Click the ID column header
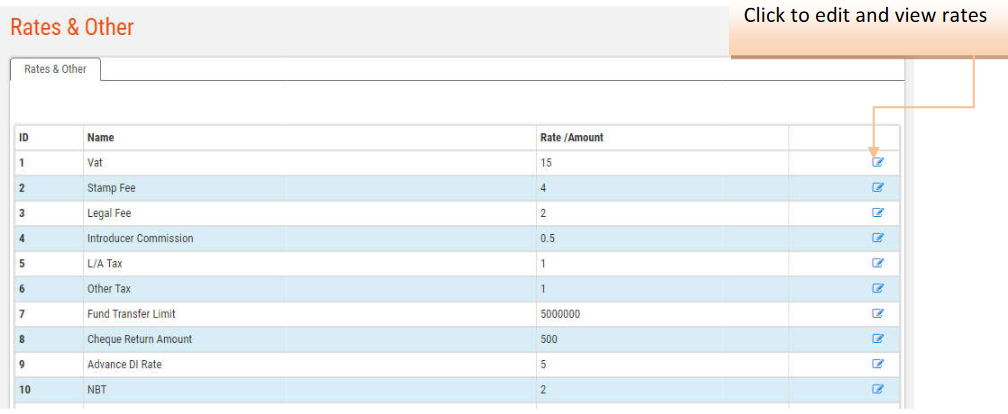 [23, 137]
